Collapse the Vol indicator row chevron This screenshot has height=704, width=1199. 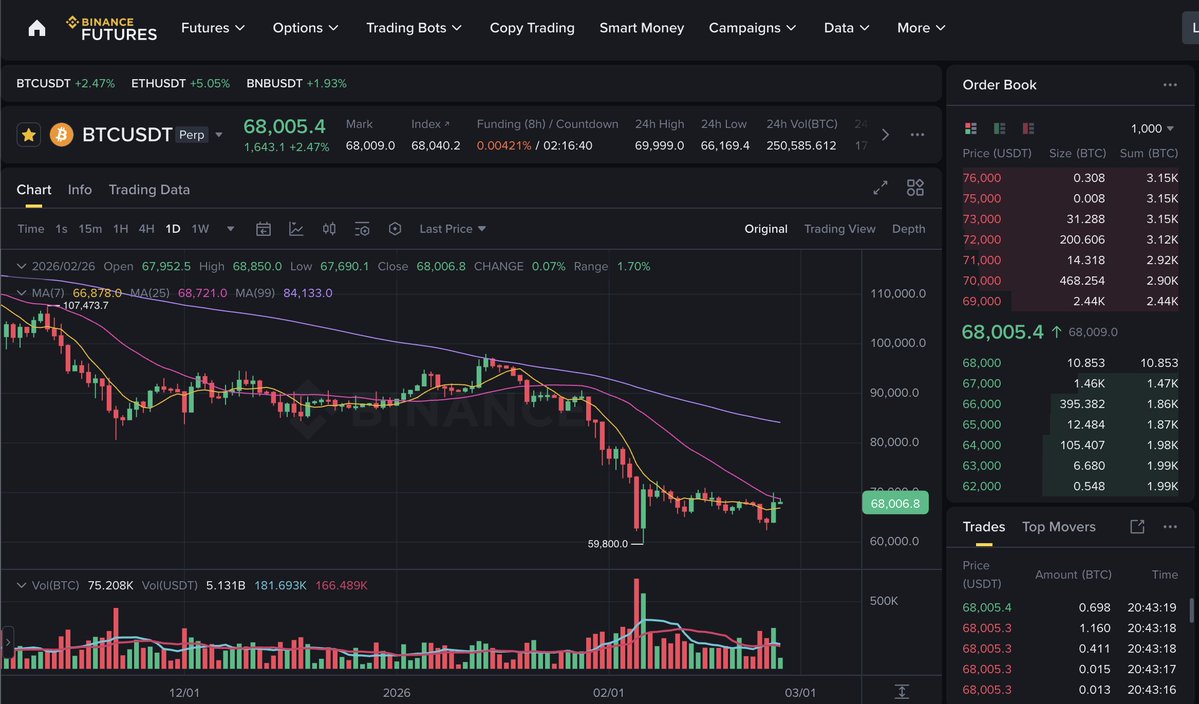tap(21, 586)
